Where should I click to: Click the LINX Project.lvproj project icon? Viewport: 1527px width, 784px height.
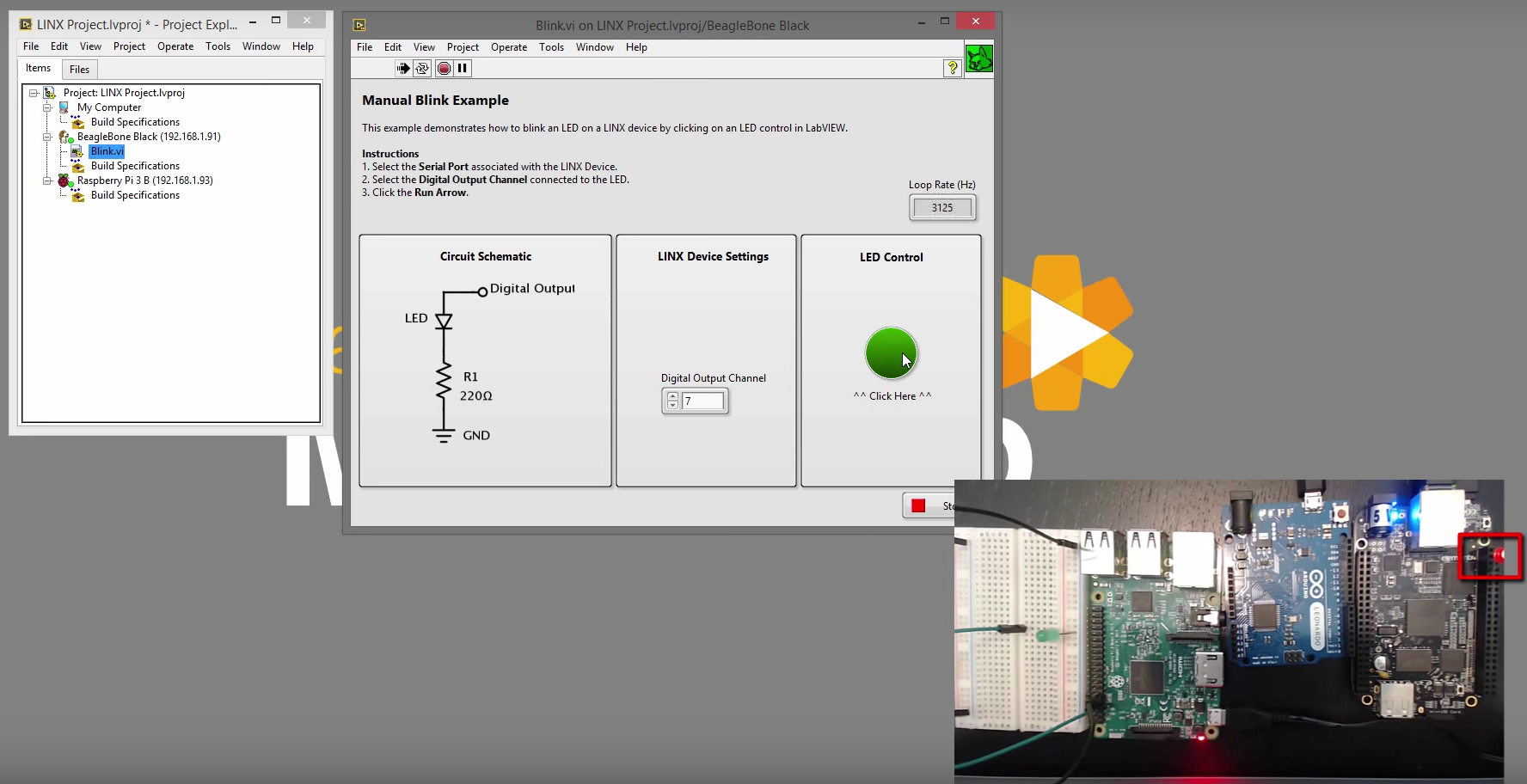pyautogui.click(x=50, y=93)
